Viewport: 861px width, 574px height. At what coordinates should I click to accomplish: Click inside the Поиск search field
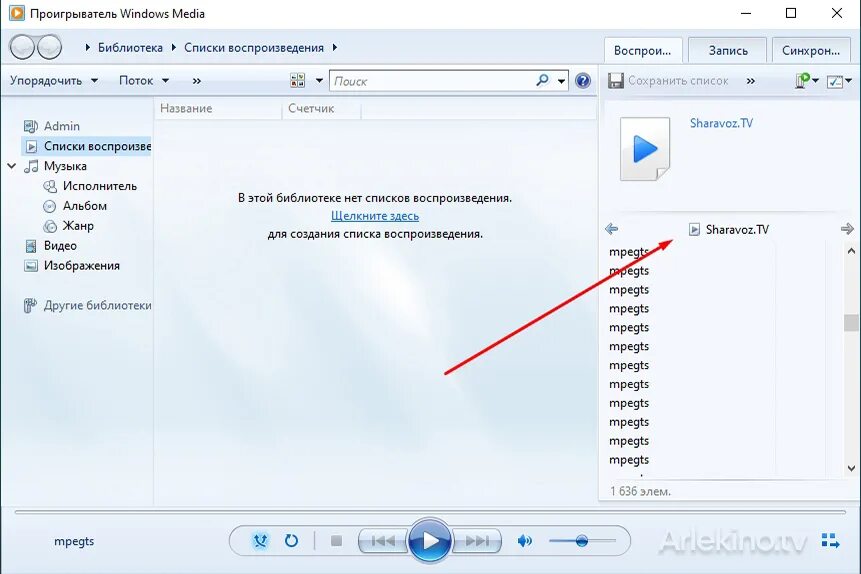point(431,81)
